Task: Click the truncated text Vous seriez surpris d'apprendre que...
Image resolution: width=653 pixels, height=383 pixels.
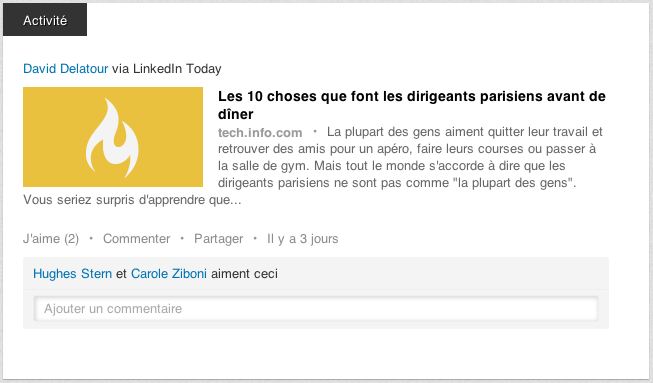Action: pos(132,200)
